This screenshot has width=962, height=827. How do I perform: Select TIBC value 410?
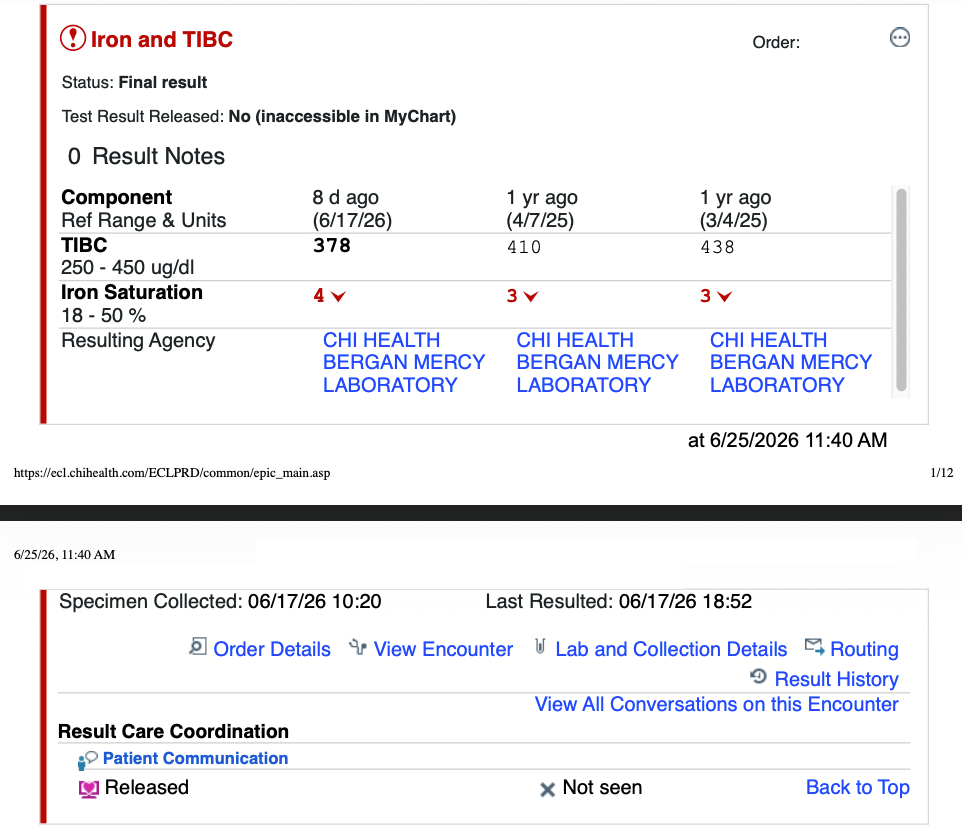click(524, 247)
